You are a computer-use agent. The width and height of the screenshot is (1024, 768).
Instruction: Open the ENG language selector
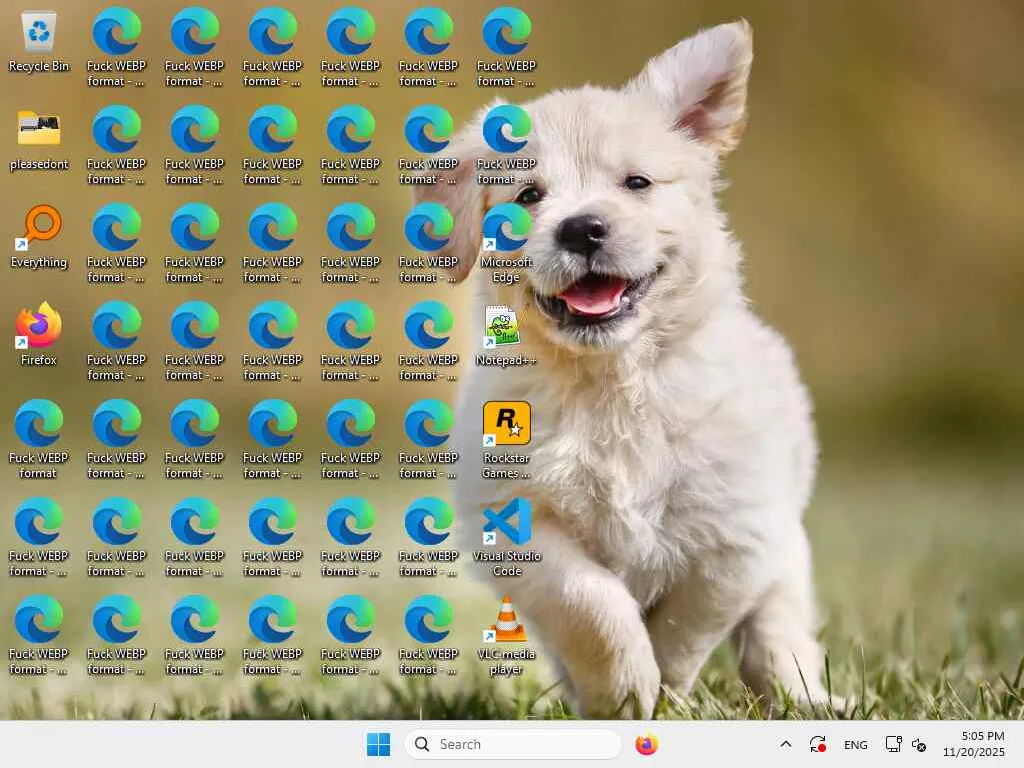856,744
